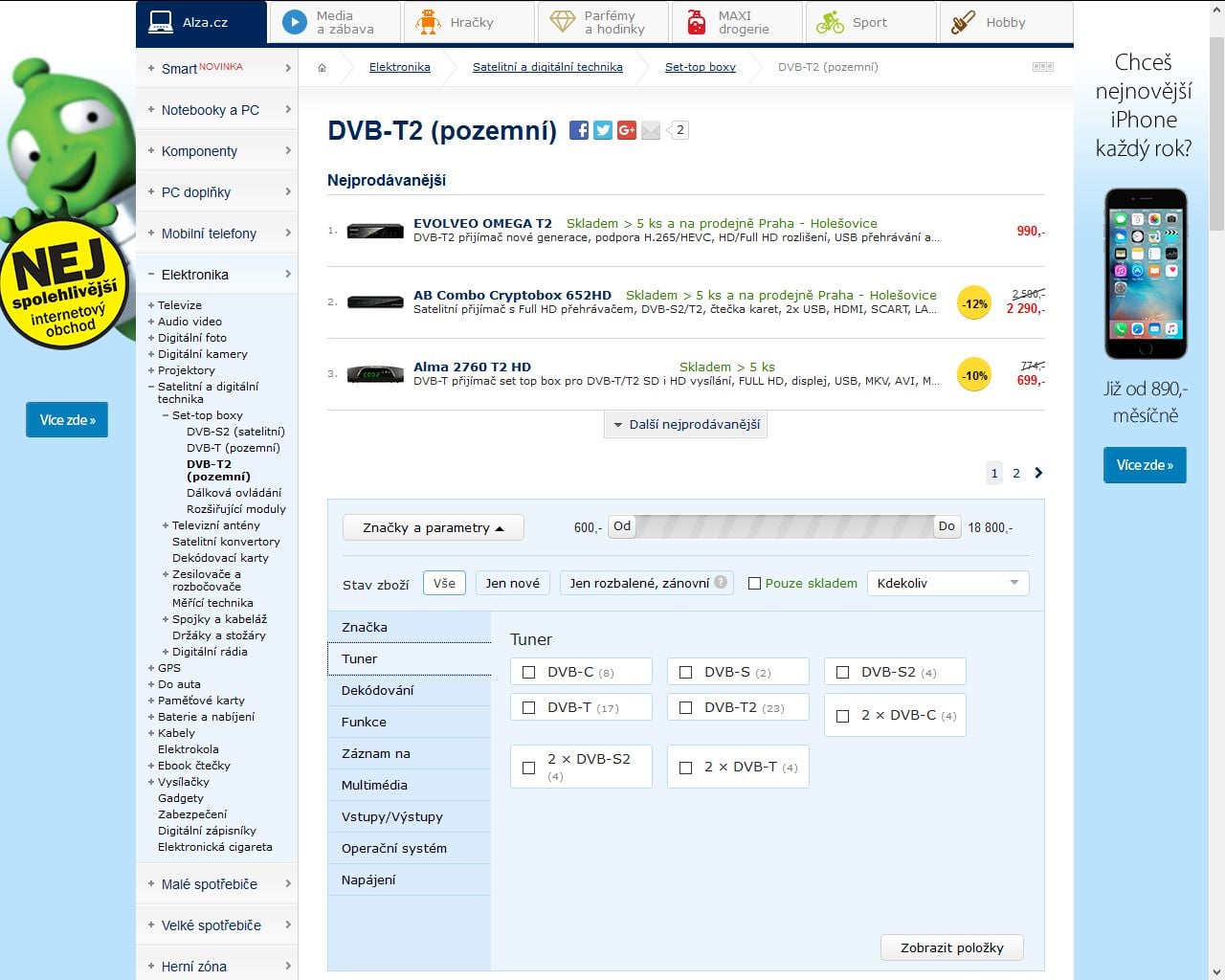Image resolution: width=1225 pixels, height=980 pixels.
Task: Select the Napájení filter tab
Action: [410, 880]
